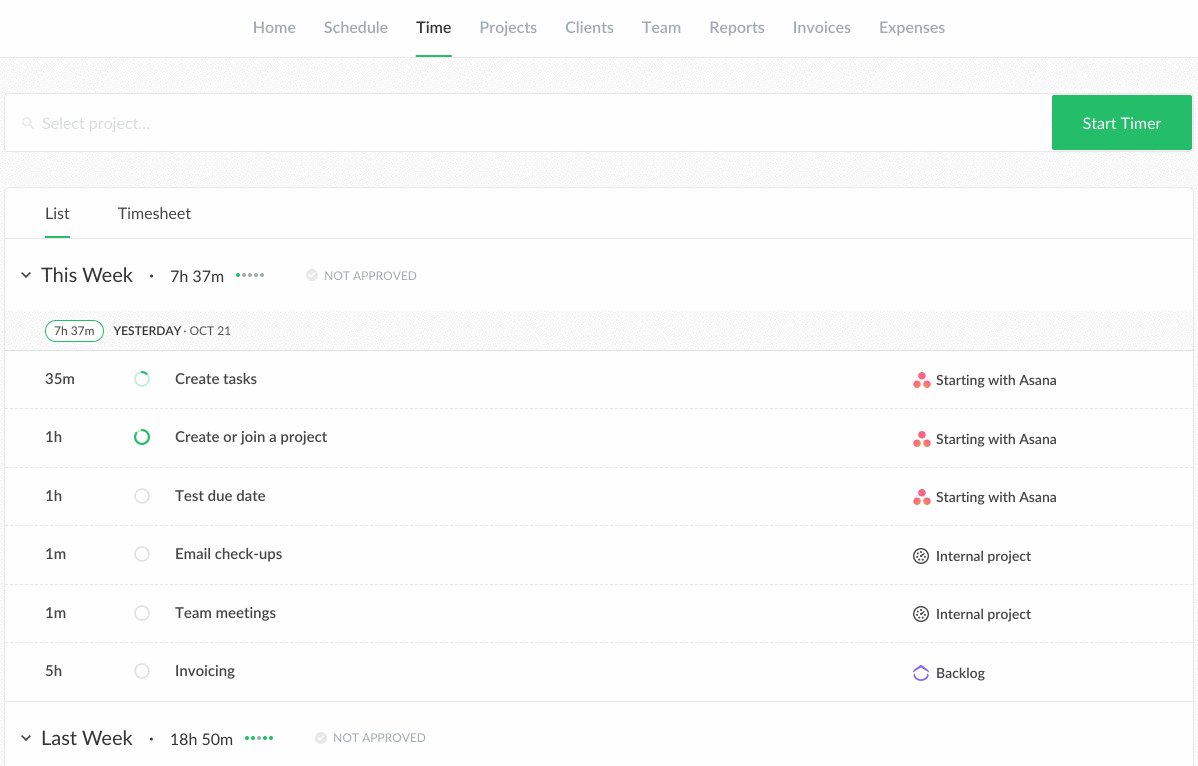Click the 35m duration of Create tasks
1198x766 pixels.
point(60,379)
